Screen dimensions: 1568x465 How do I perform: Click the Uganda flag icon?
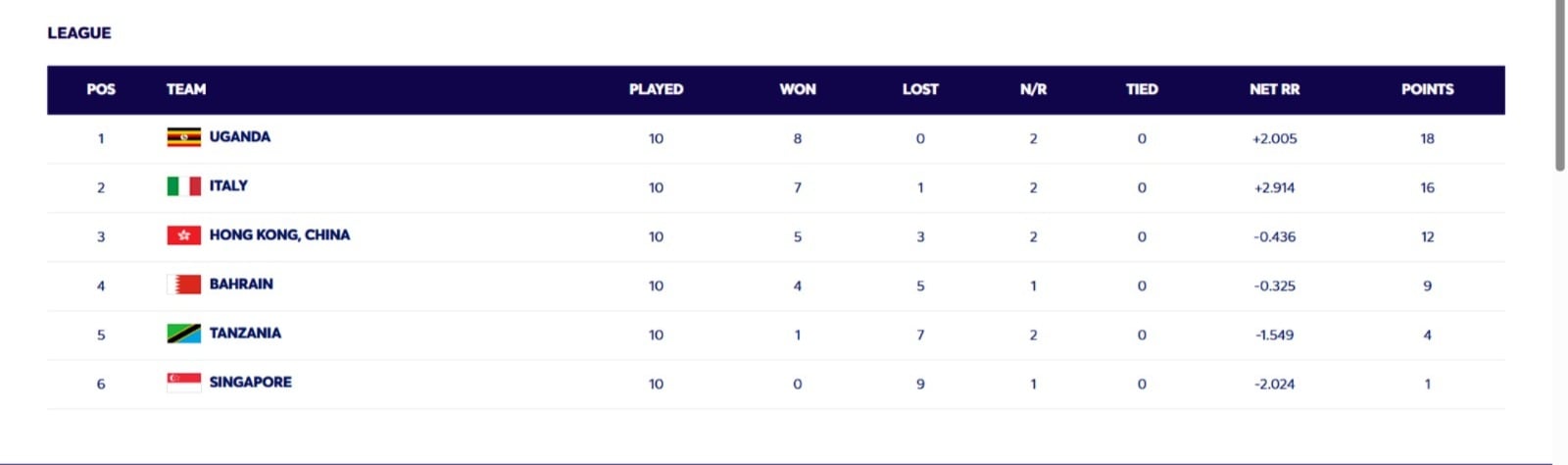tap(183, 137)
